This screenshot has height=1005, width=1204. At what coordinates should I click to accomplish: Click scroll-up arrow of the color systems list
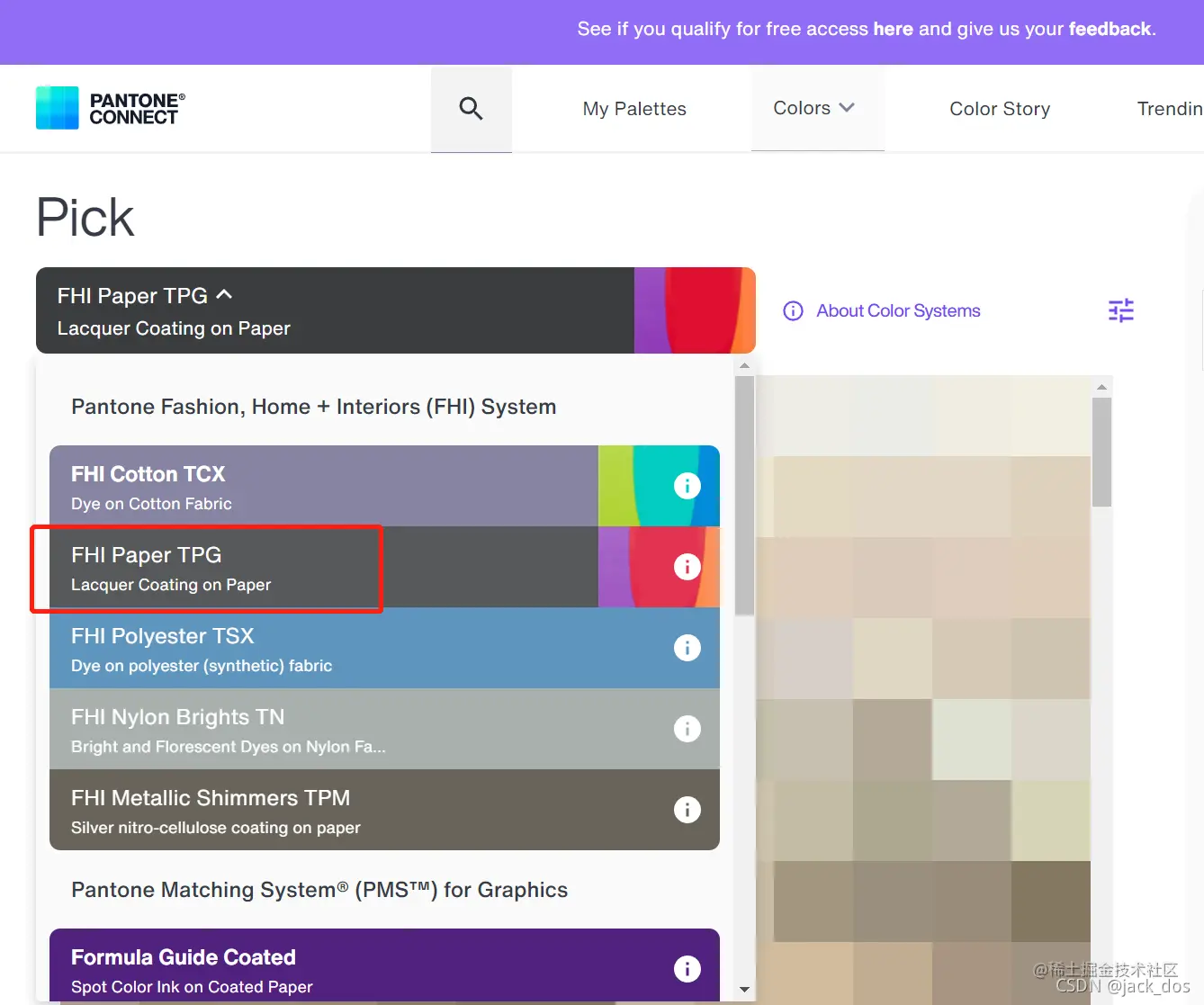coord(744,365)
